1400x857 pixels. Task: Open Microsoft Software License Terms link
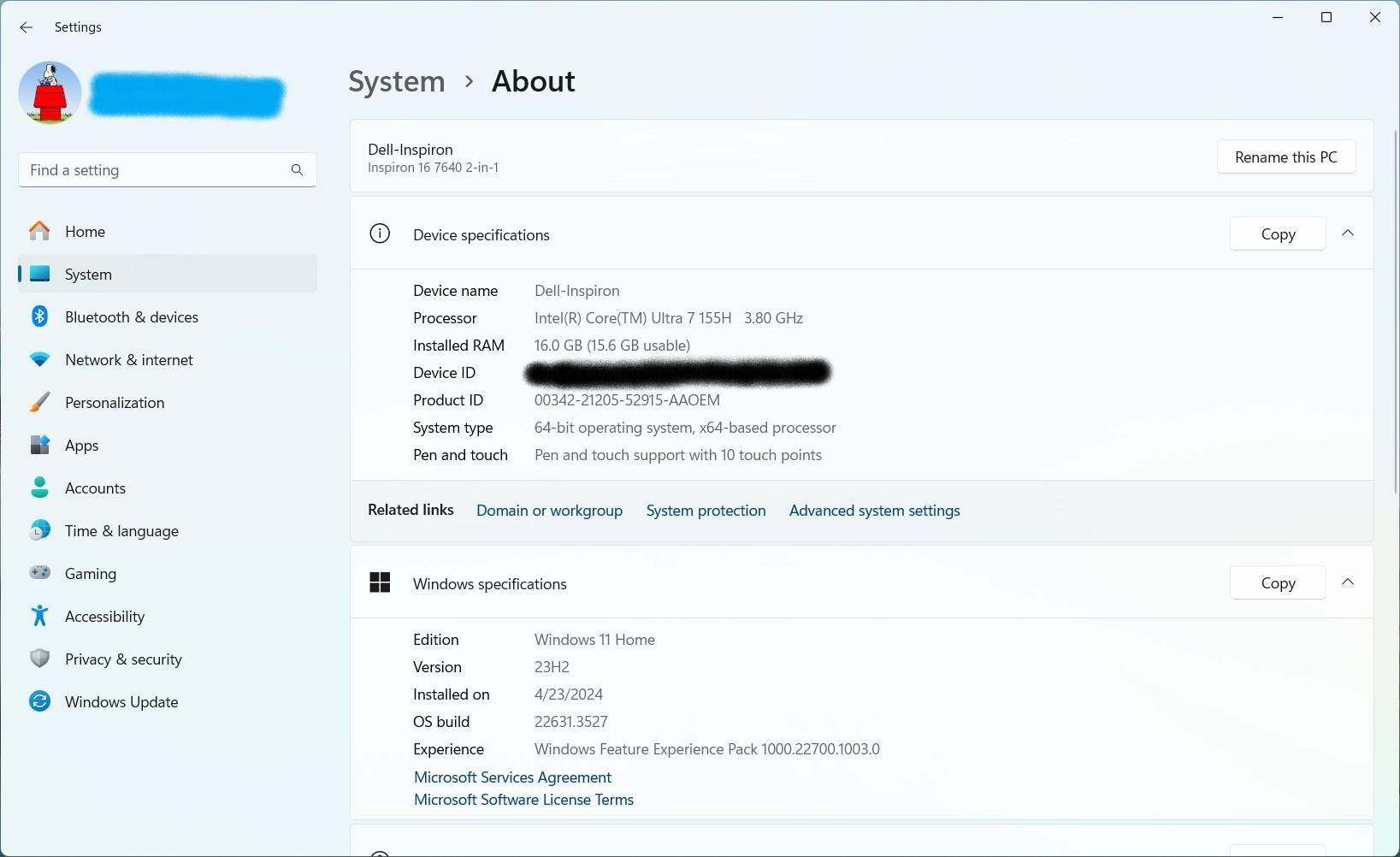pos(523,800)
